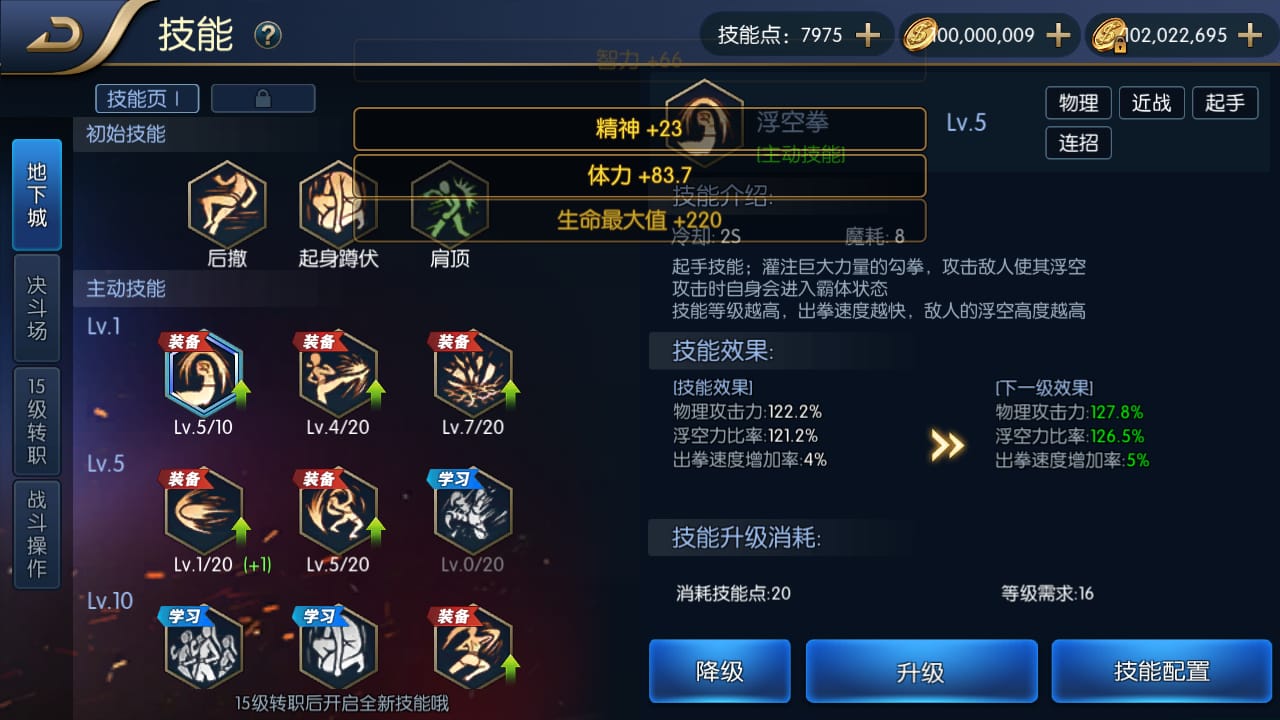Click the 升级 button

(x=921, y=671)
